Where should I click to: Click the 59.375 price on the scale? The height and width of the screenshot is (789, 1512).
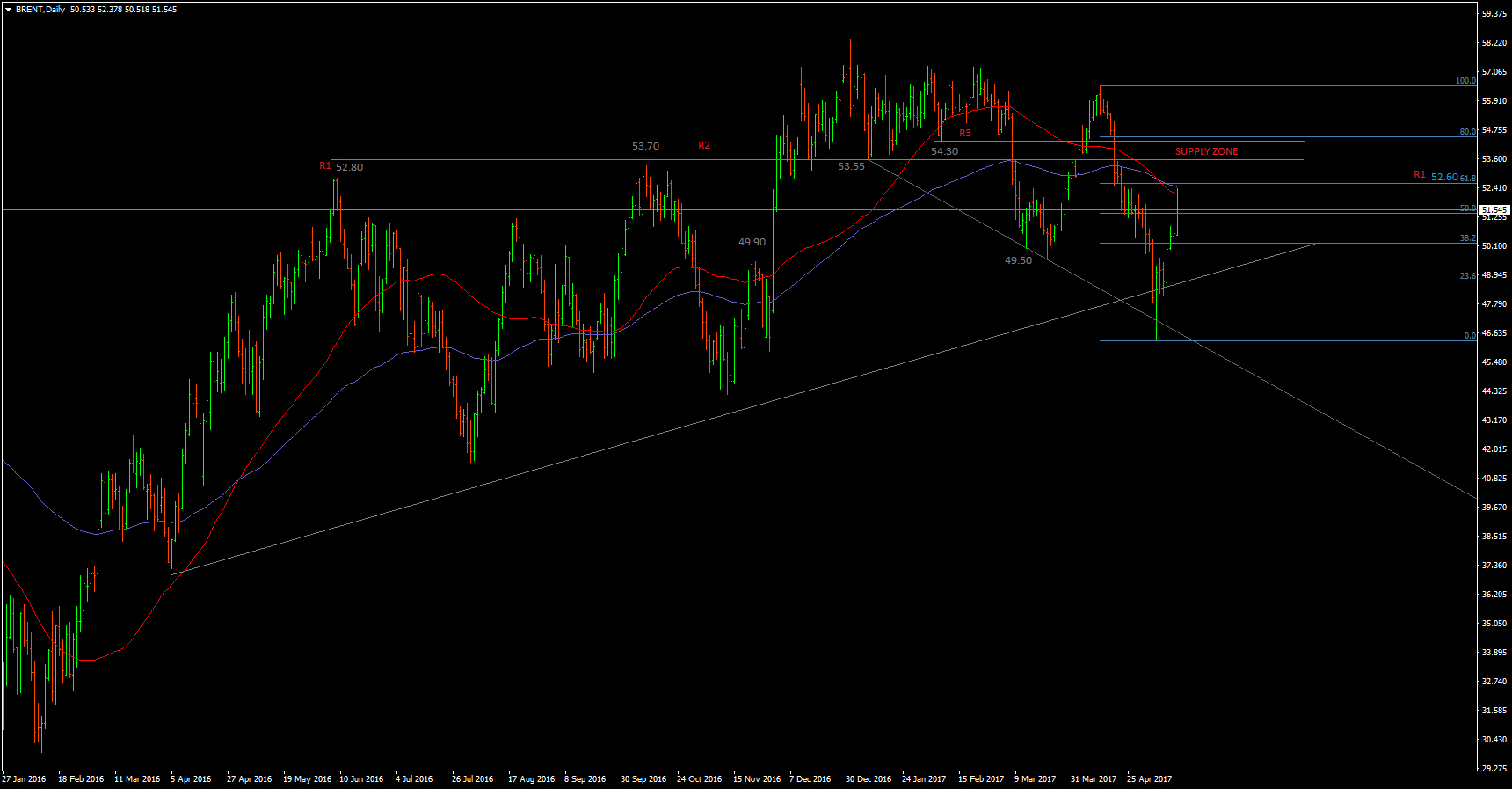(1494, 14)
